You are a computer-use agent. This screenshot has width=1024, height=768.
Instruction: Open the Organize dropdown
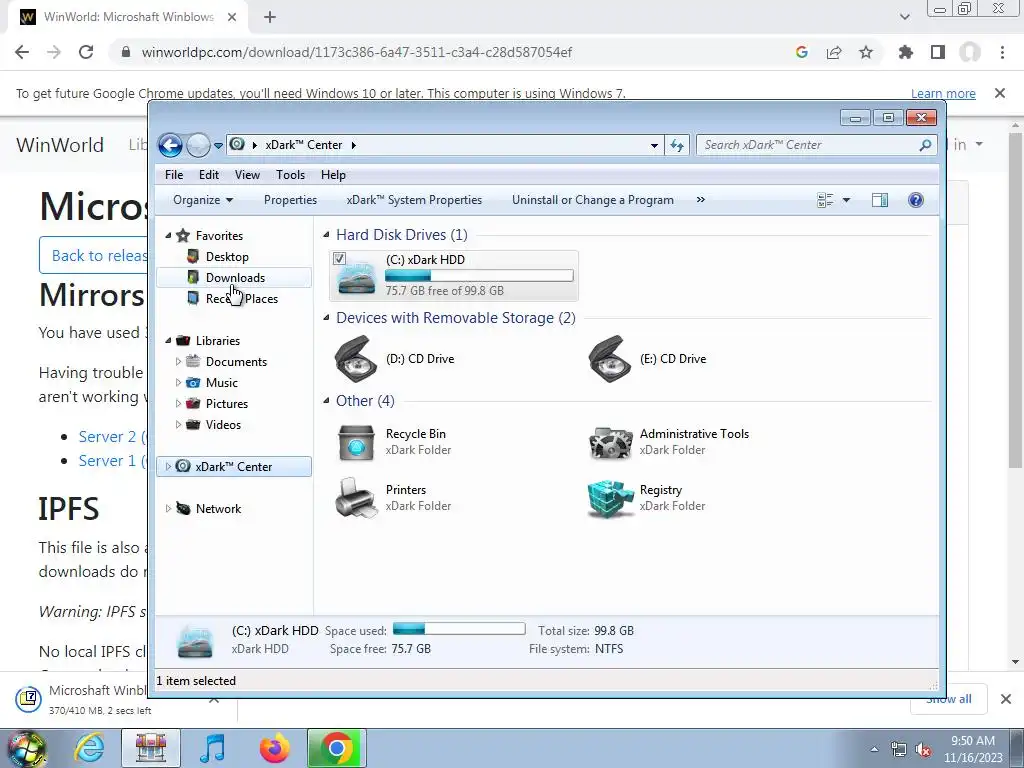(x=202, y=200)
